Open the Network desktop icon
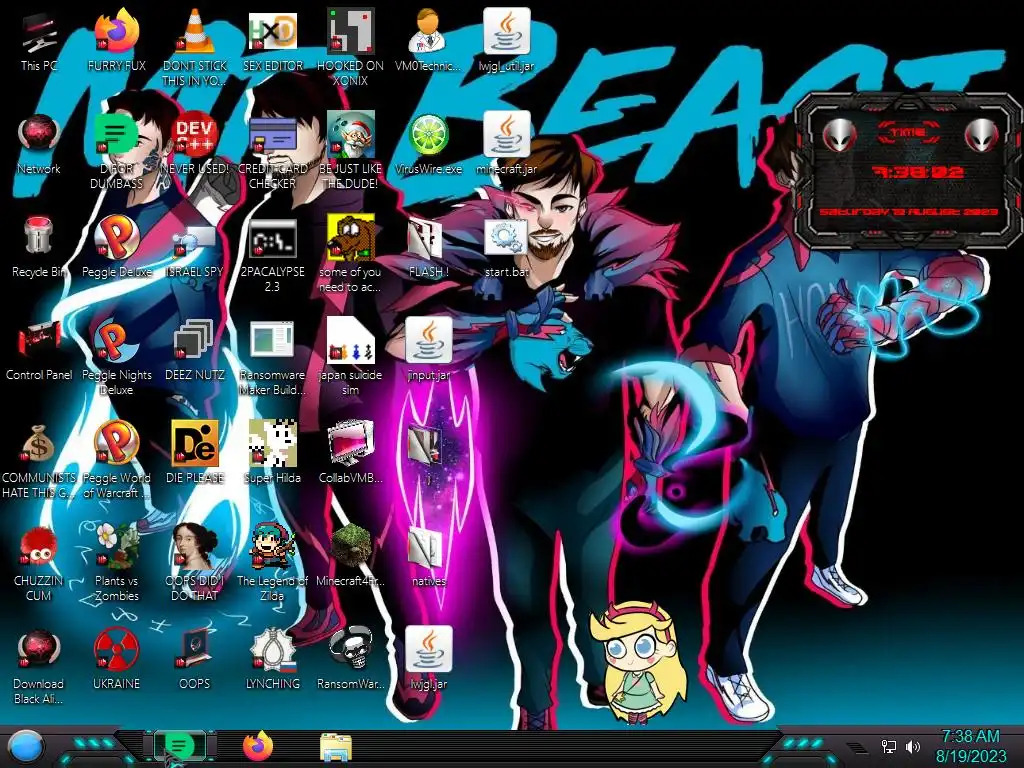1024x768 pixels. coord(39,145)
